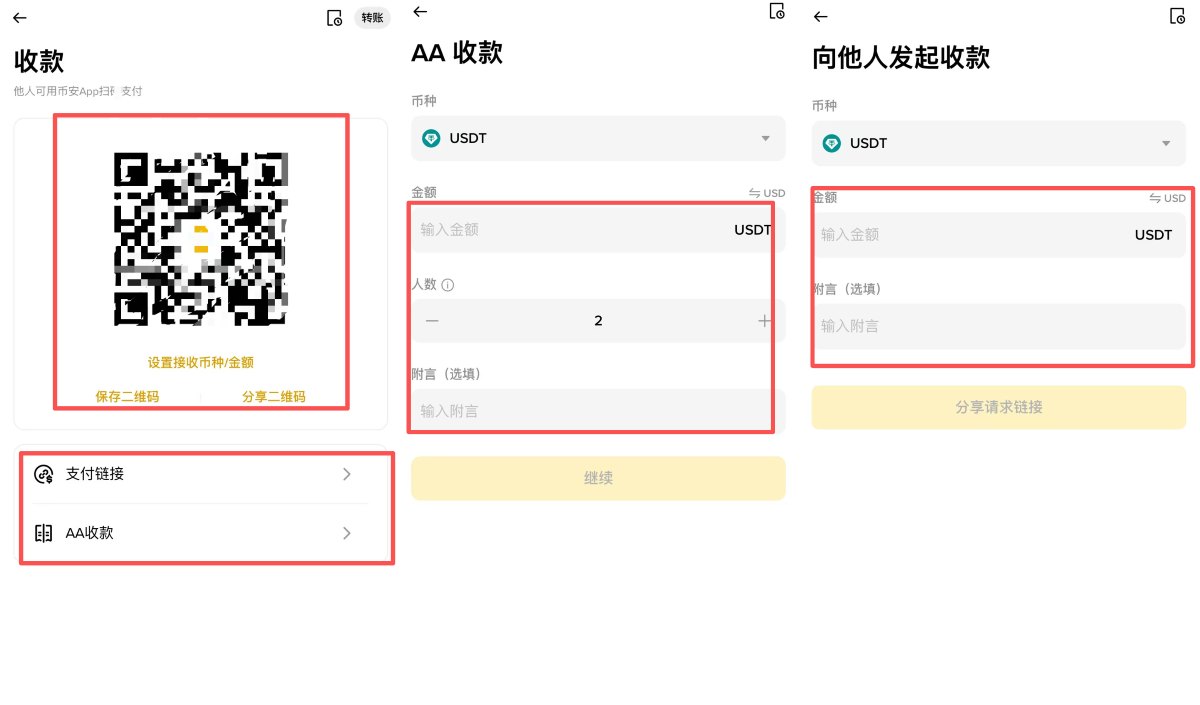Open the record icon on 向他人发起收款 page
1200x705 pixels.
pos(1176,16)
